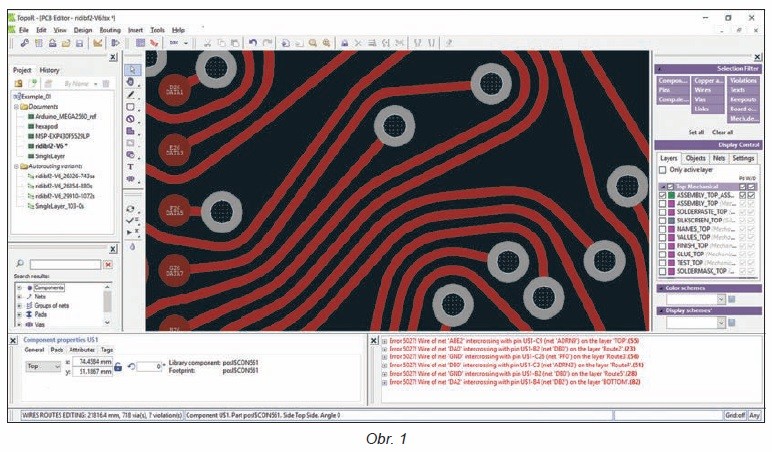Toggle the Vias filter button

pos(708,99)
